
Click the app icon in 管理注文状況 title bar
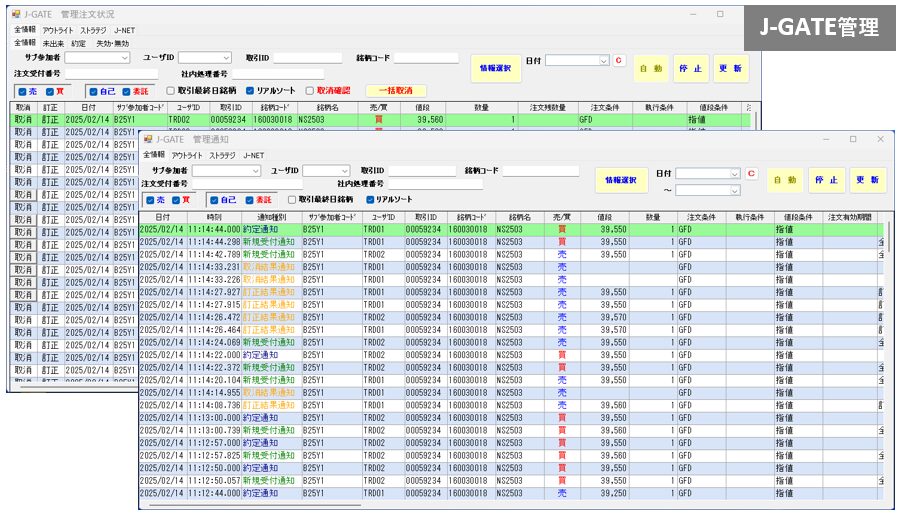click(16, 14)
